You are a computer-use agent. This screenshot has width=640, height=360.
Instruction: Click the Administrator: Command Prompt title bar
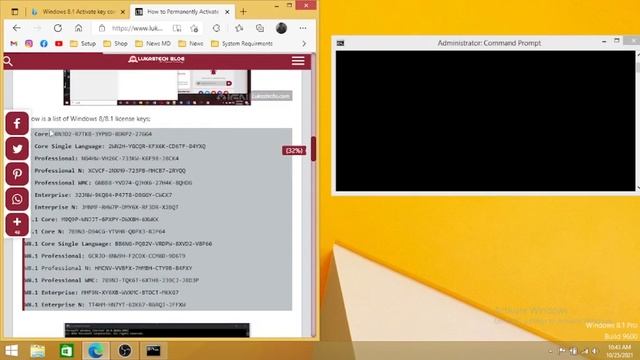(489, 43)
